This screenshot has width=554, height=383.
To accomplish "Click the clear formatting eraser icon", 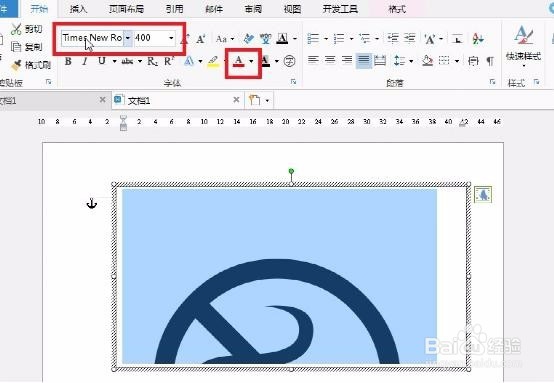I will pos(249,38).
